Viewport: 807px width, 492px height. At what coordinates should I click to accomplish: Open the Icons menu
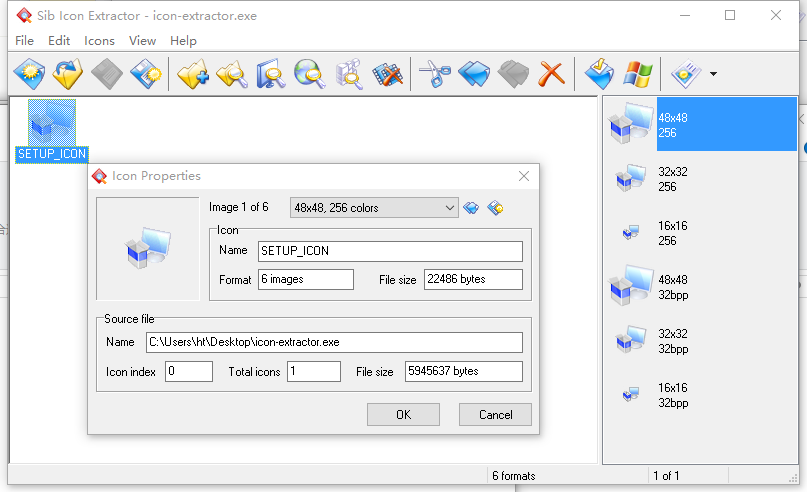tap(99, 41)
